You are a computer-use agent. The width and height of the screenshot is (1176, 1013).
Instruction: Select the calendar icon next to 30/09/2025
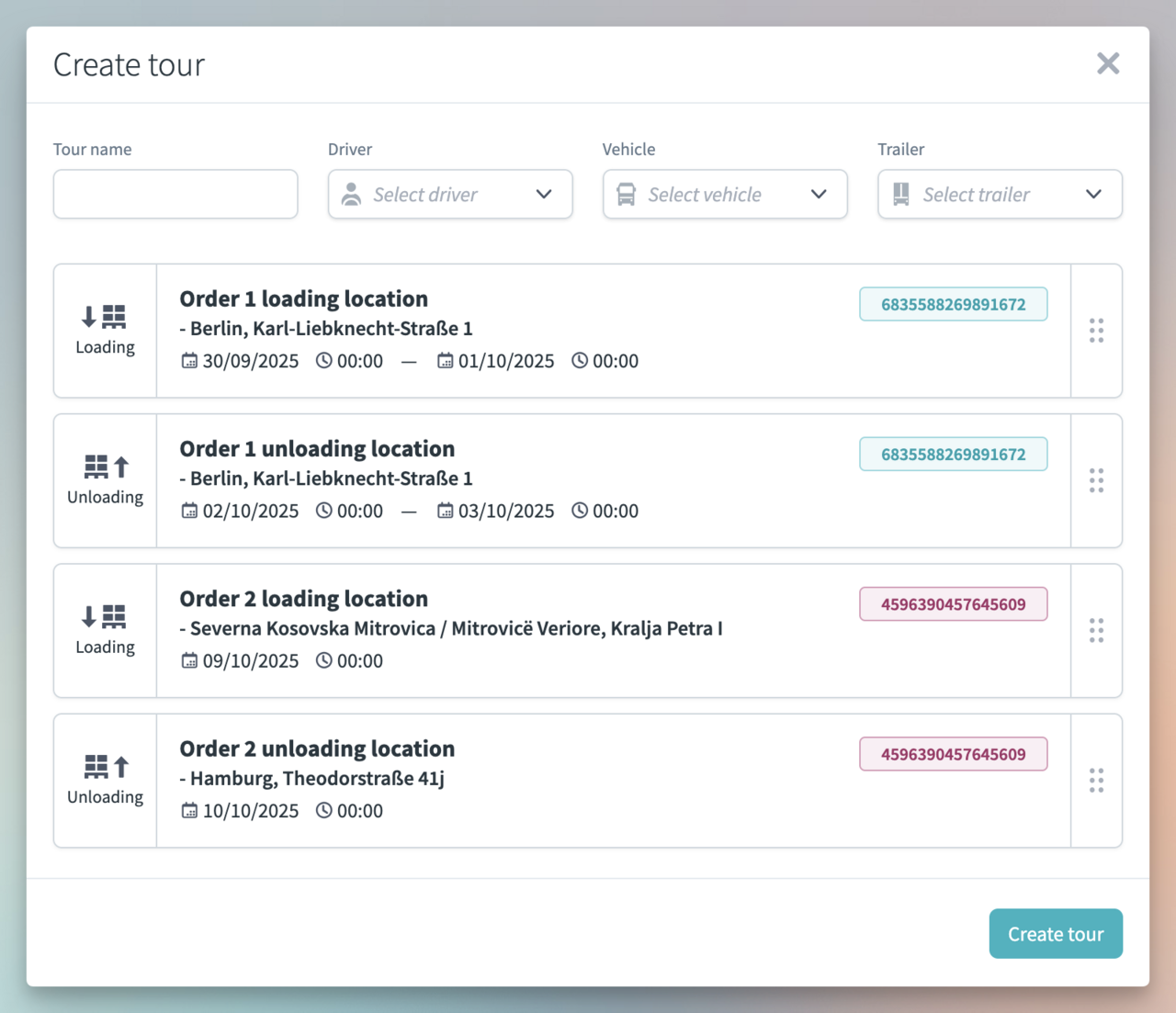[x=189, y=360]
